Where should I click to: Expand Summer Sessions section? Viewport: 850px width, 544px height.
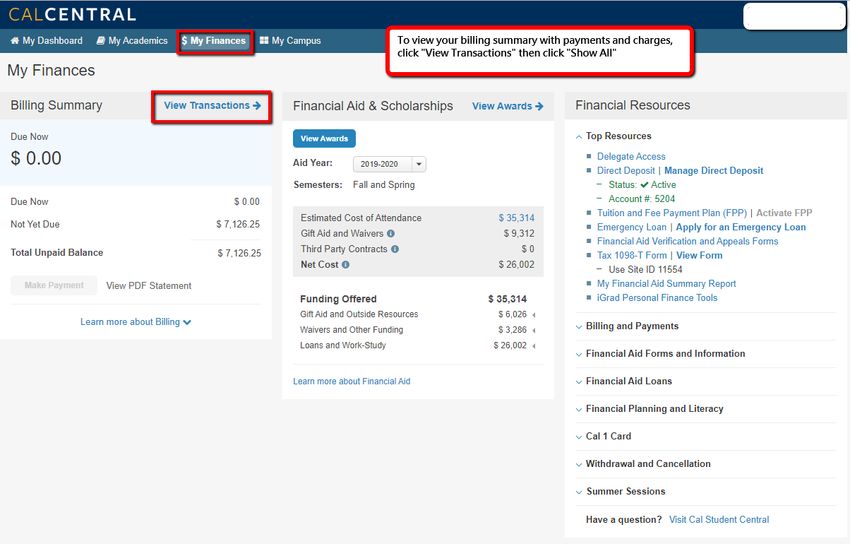[620, 491]
